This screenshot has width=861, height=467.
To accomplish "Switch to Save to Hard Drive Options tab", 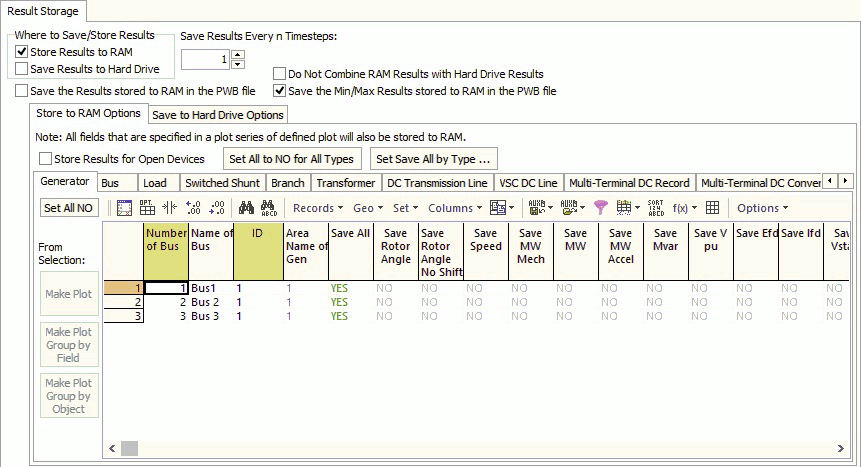I will coord(218,115).
